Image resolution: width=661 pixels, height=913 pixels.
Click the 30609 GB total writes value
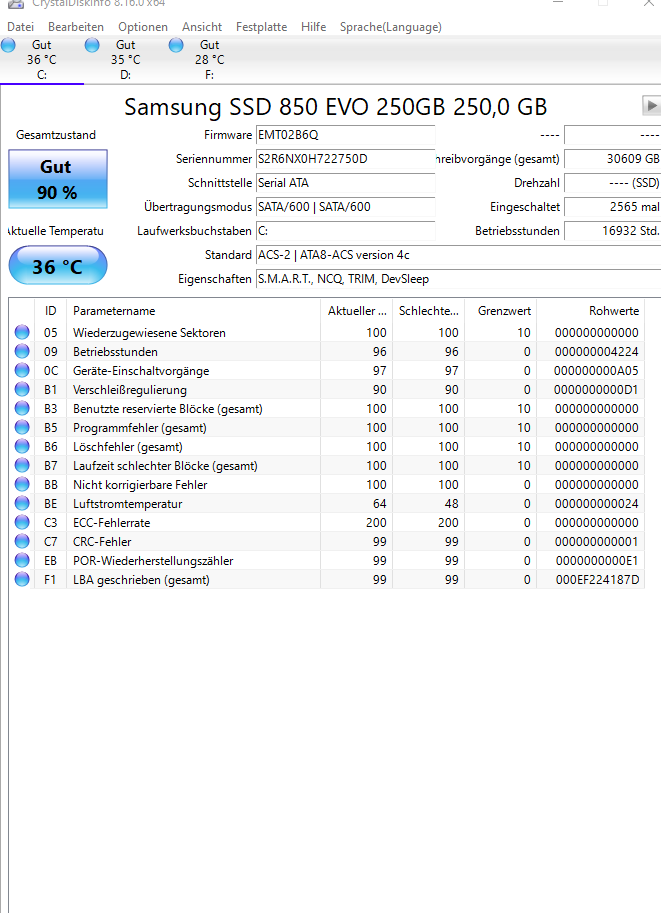point(613,158)
